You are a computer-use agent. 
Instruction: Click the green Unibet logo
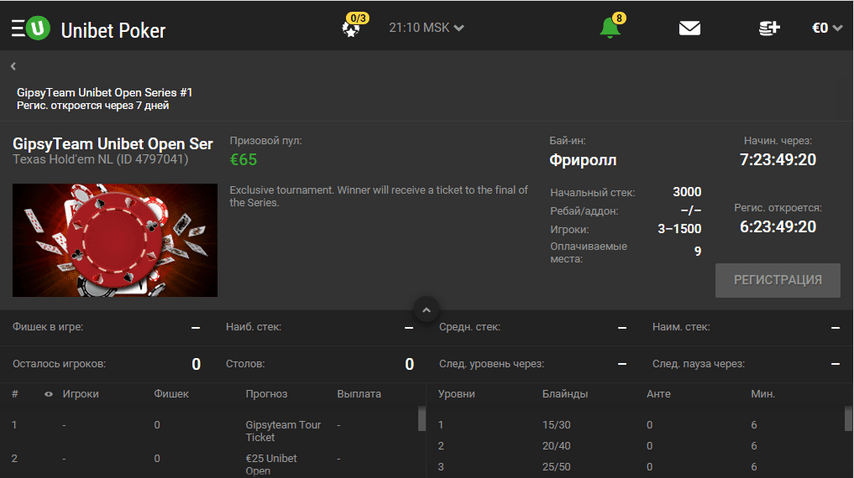[38, 28]
